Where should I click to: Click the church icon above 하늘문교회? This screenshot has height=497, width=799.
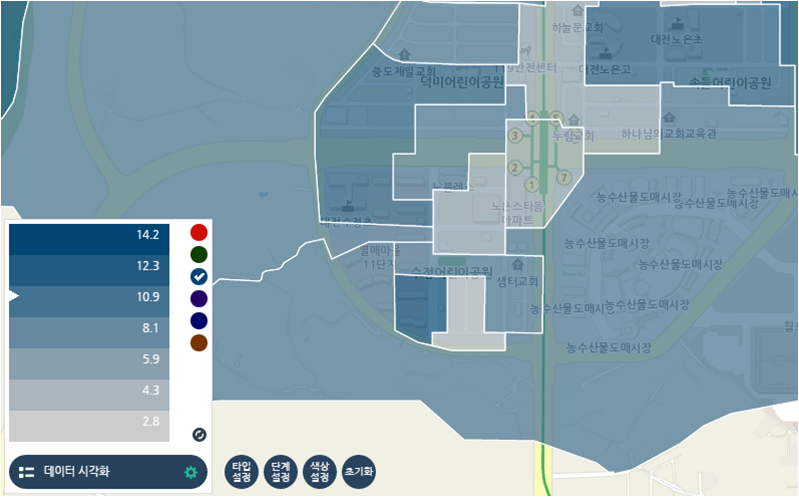tap(577, 10)
